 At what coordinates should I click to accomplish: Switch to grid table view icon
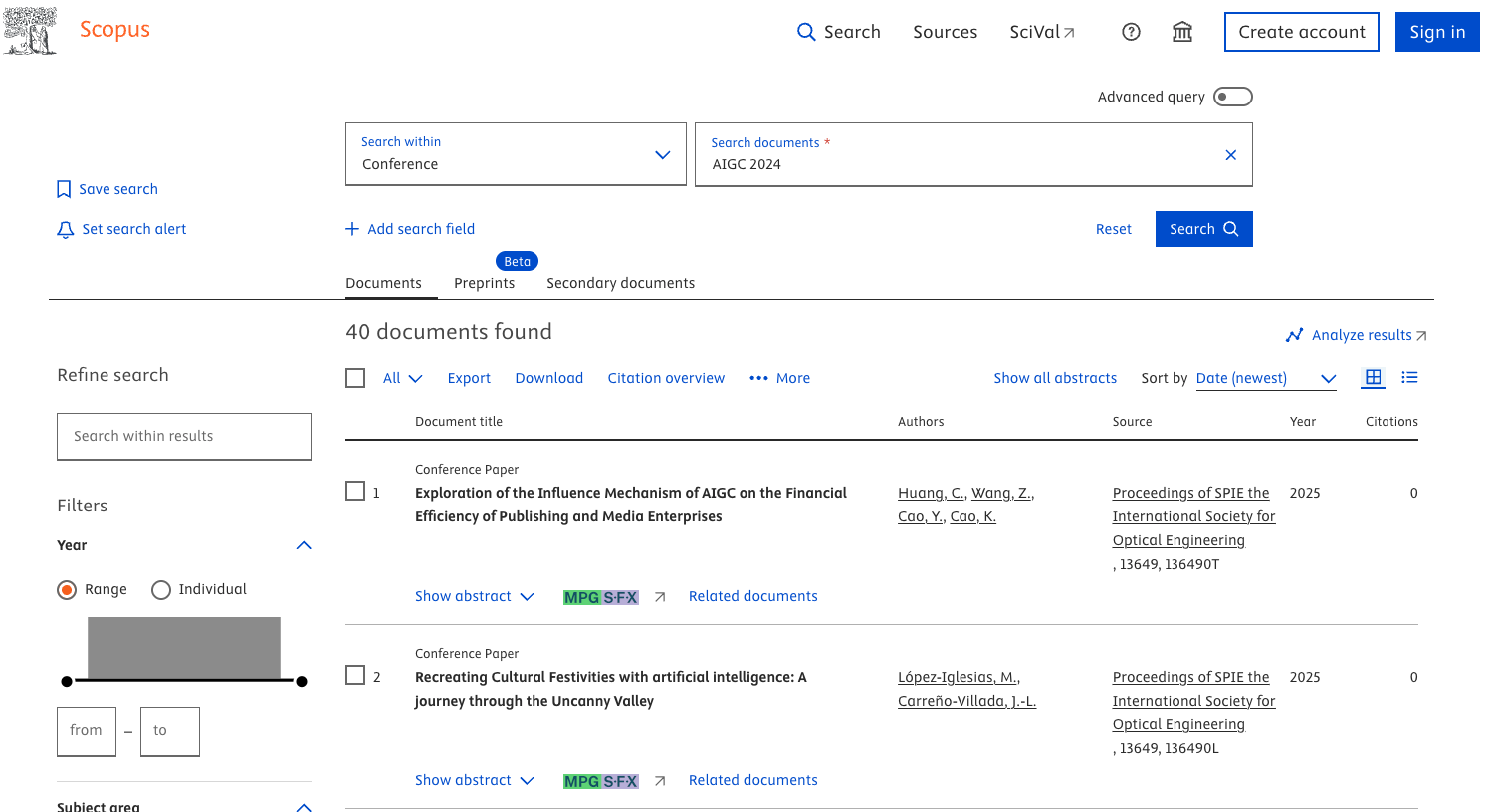click(x=1373, y=378)
